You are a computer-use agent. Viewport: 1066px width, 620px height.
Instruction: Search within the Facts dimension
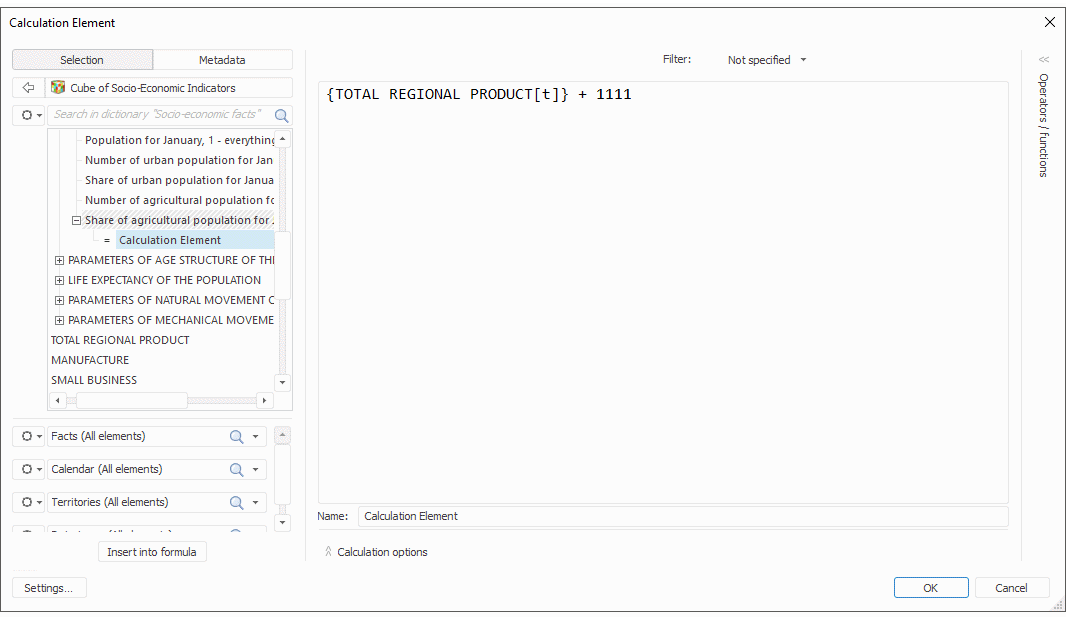236,436
